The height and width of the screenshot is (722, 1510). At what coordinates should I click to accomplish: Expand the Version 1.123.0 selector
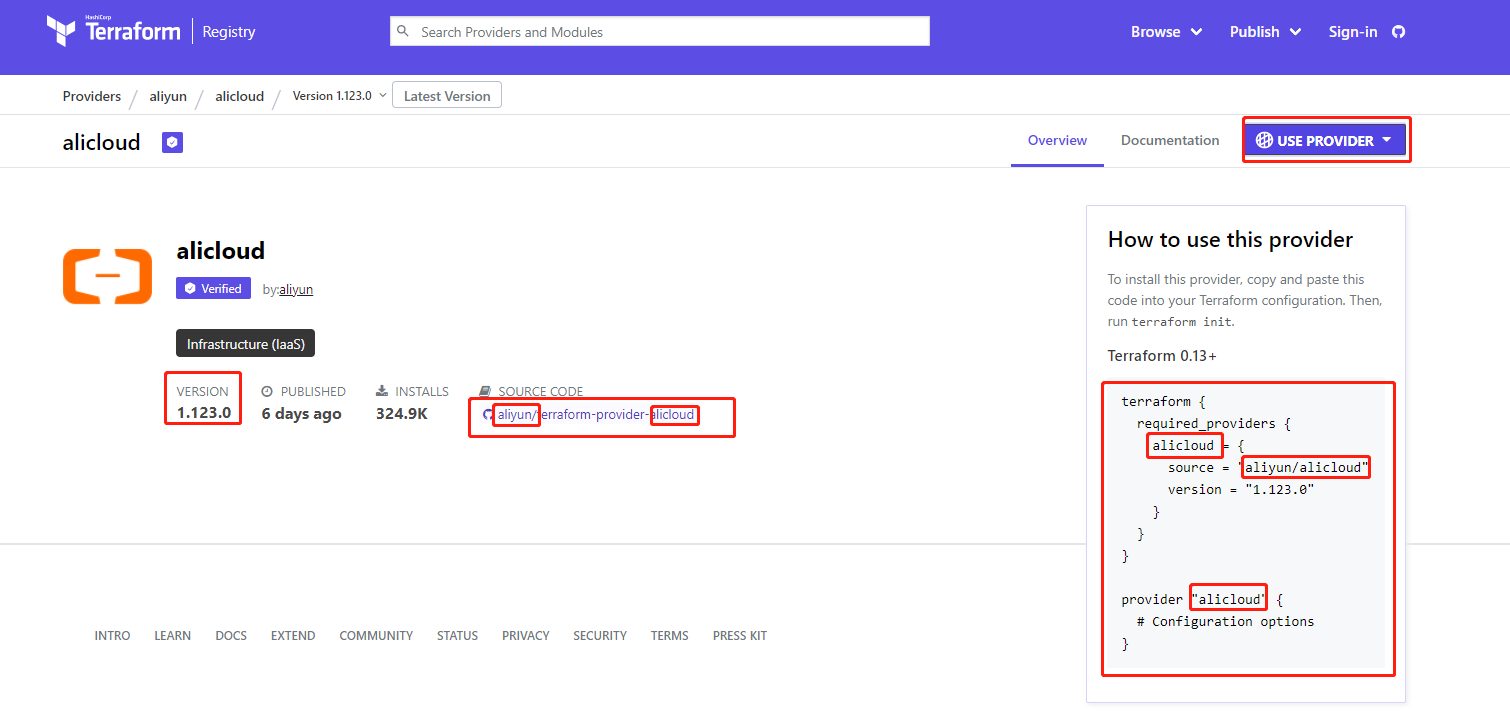(x=339, y=96)
